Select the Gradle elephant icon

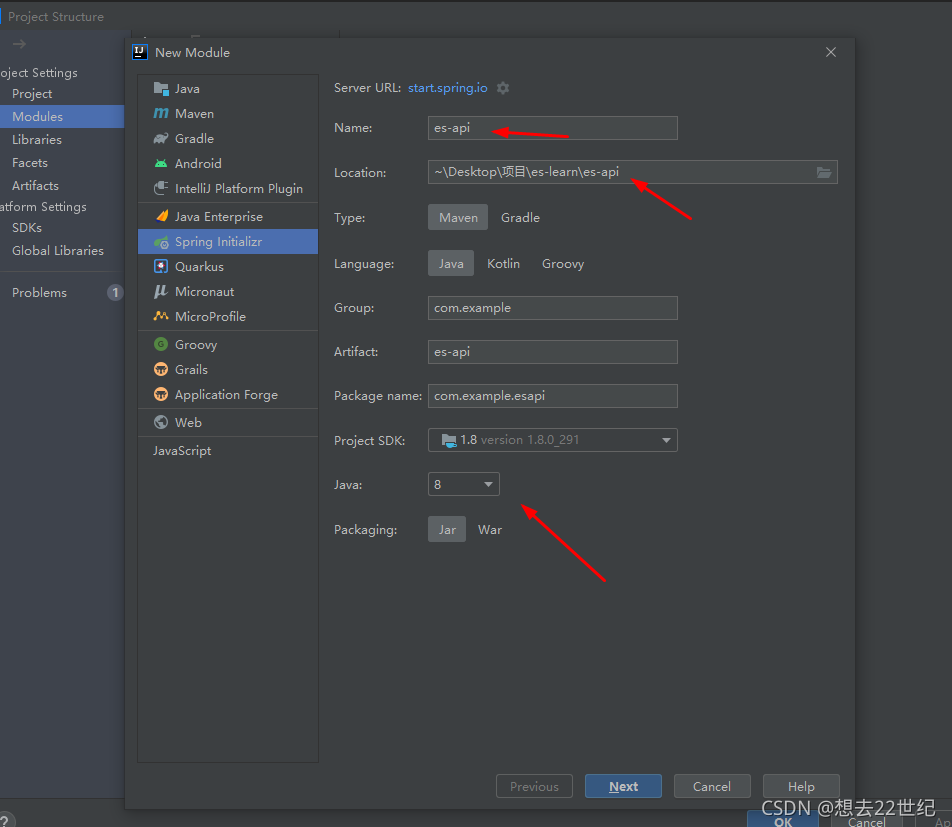161,138
